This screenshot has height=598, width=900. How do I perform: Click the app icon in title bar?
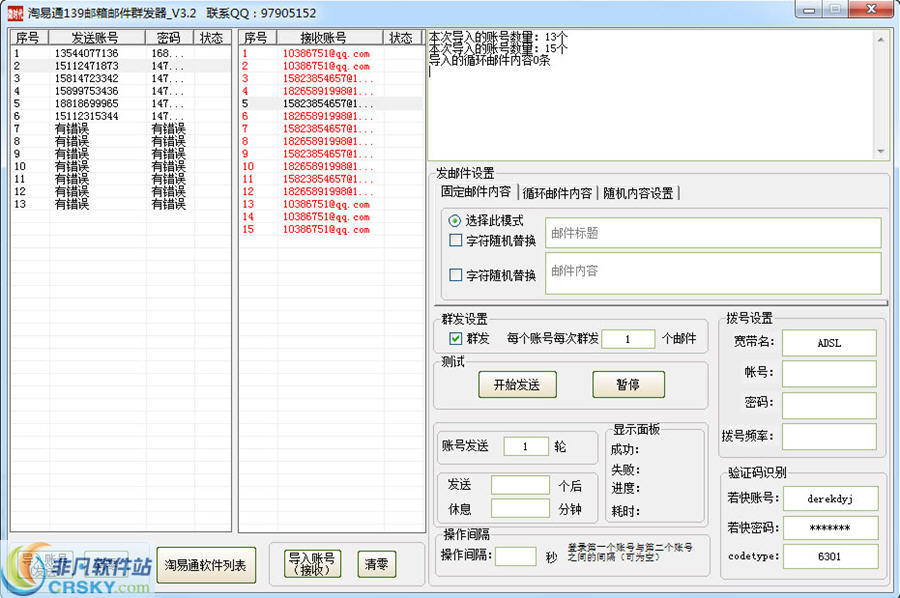[x=15, y=13]
